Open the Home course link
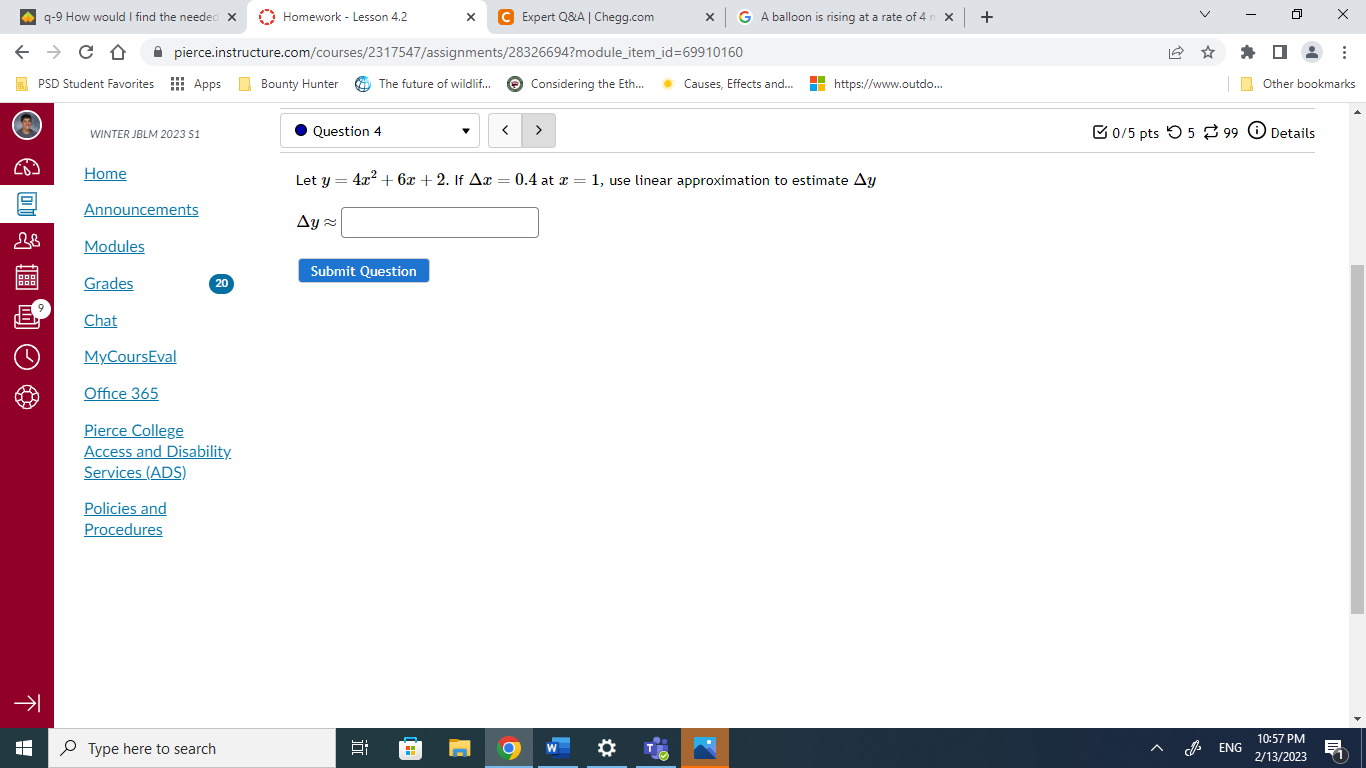The height and width of the screenshot is (768, 1366). [x=105, y=173]
